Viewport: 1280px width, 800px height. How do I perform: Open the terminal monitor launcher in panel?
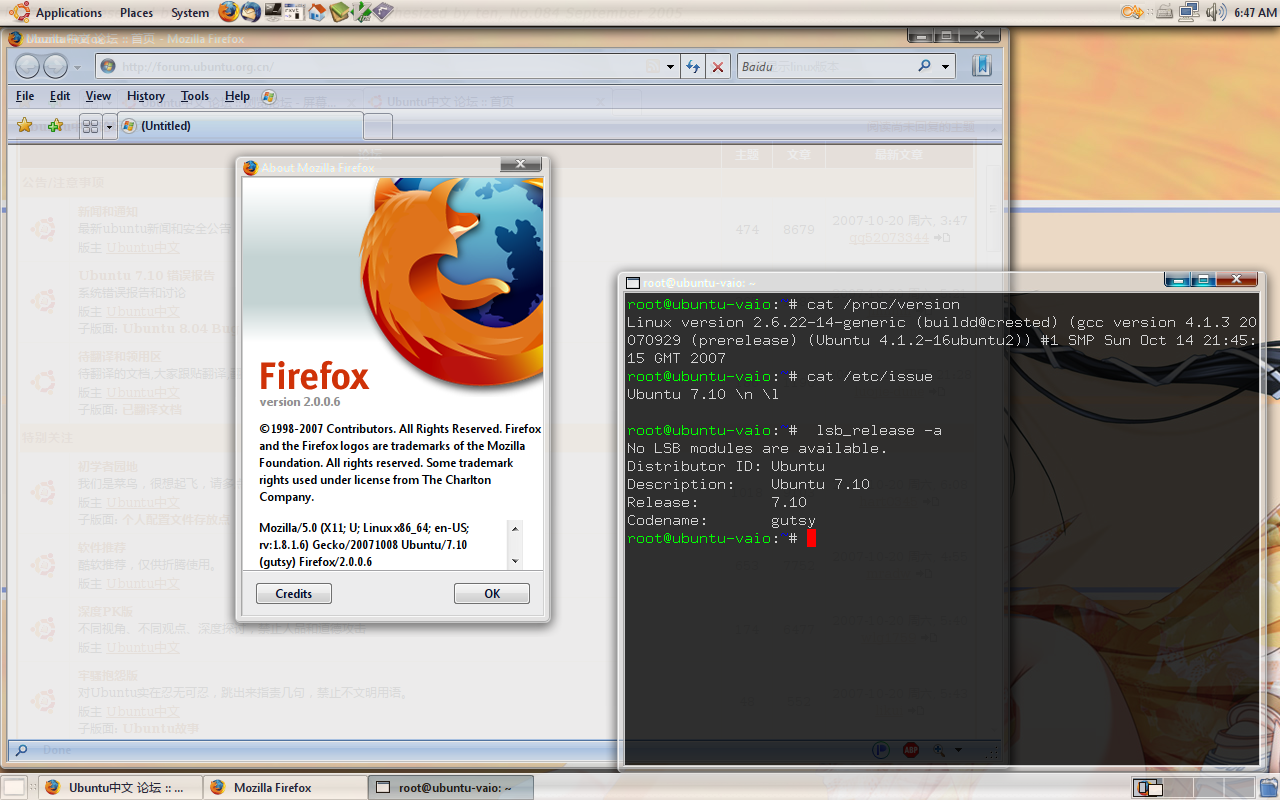[273, 12]
